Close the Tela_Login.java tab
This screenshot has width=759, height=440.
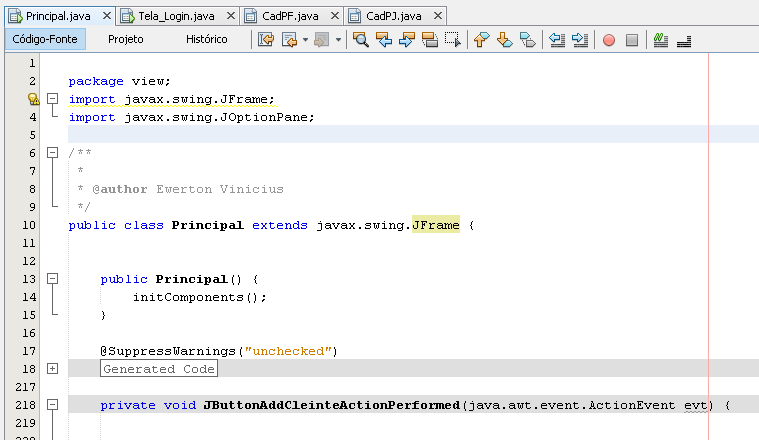(x=231, y=16)
